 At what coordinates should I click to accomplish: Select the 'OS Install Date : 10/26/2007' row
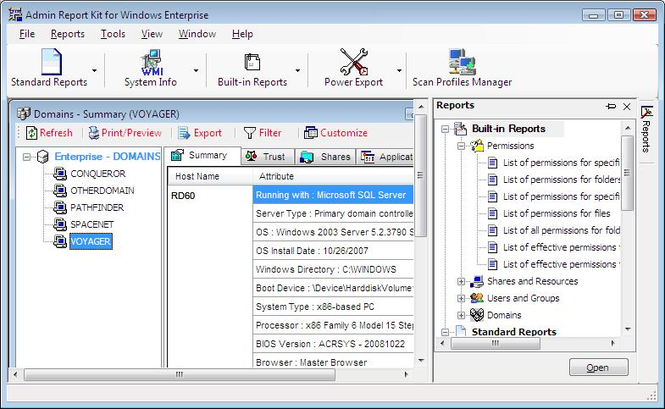(x=333, y=251)
